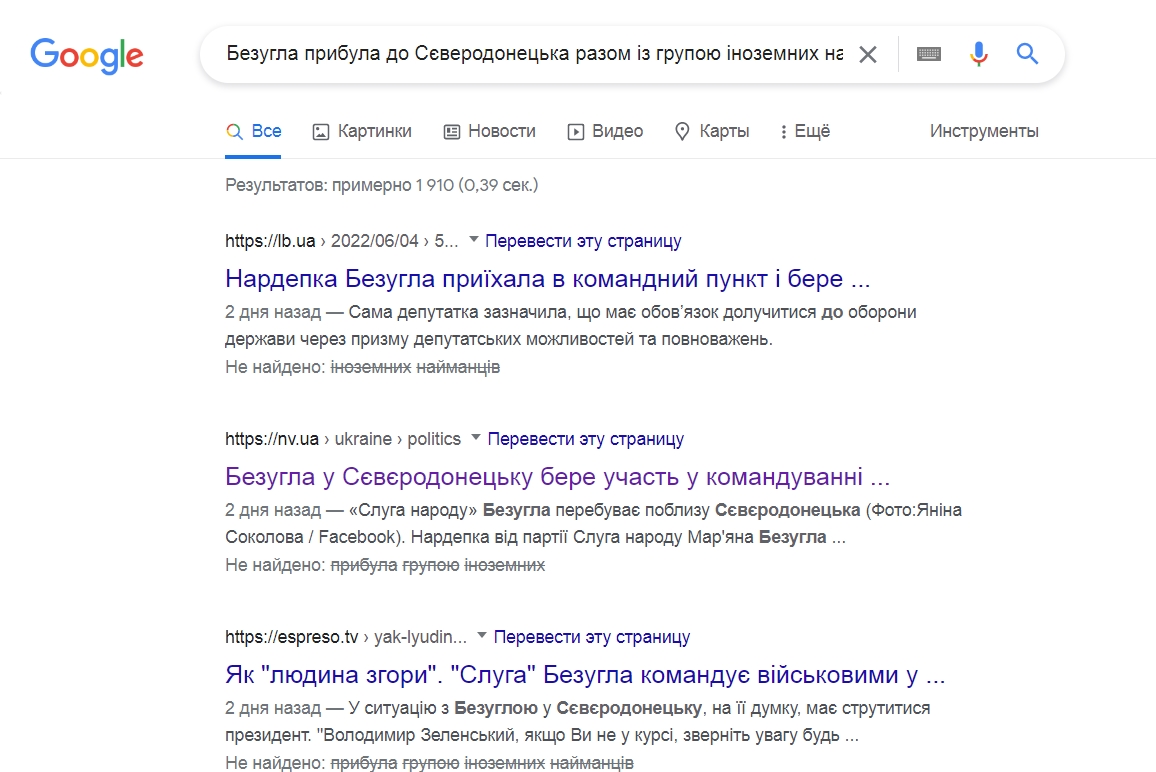The width and height of the screenshot is (1156, 772).
Task: Open result 'Безугла у Сєвєродонецьку бере участь'
Action: coord(557,477)
